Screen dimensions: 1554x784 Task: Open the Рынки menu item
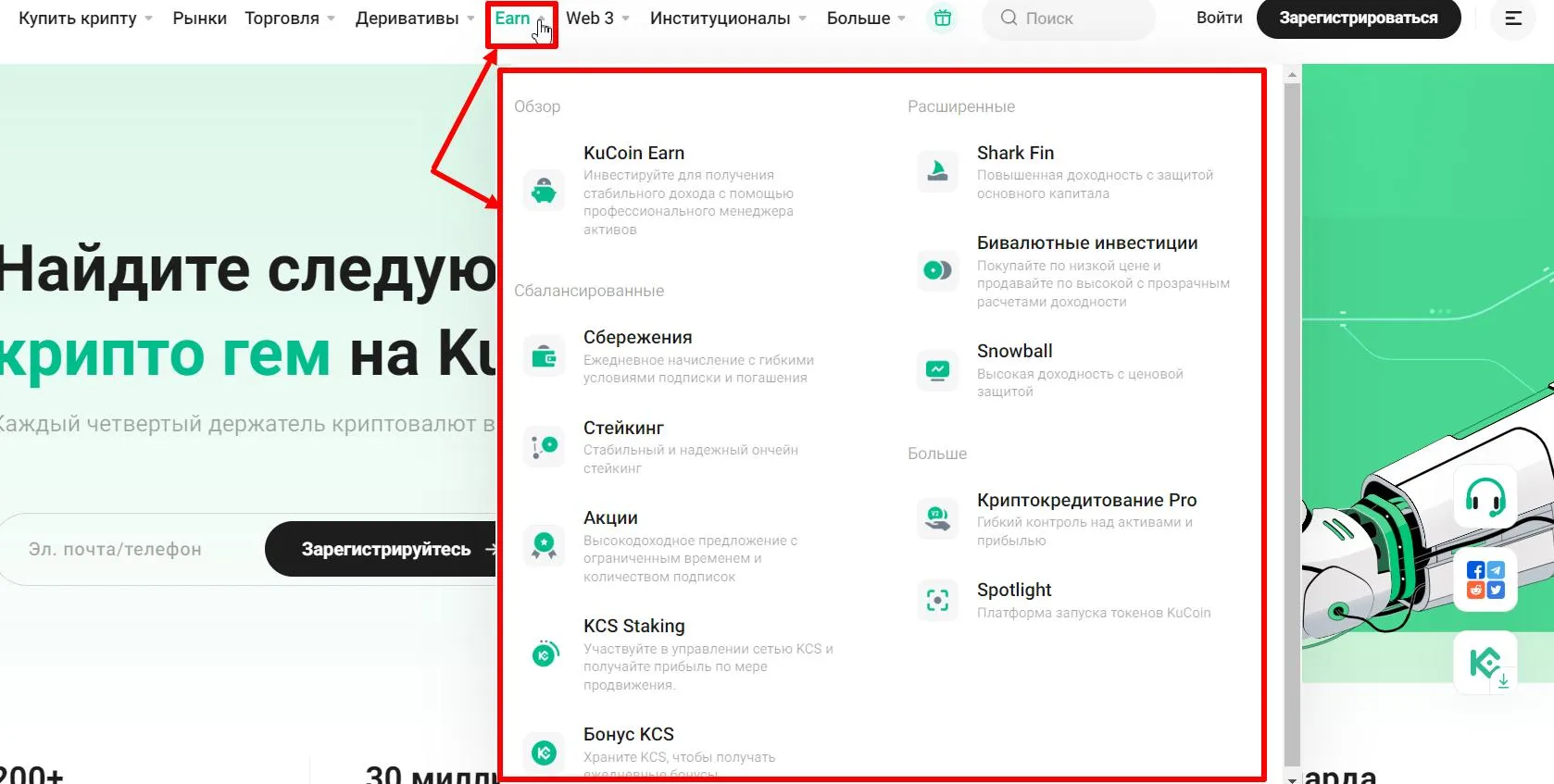point(200,19)
